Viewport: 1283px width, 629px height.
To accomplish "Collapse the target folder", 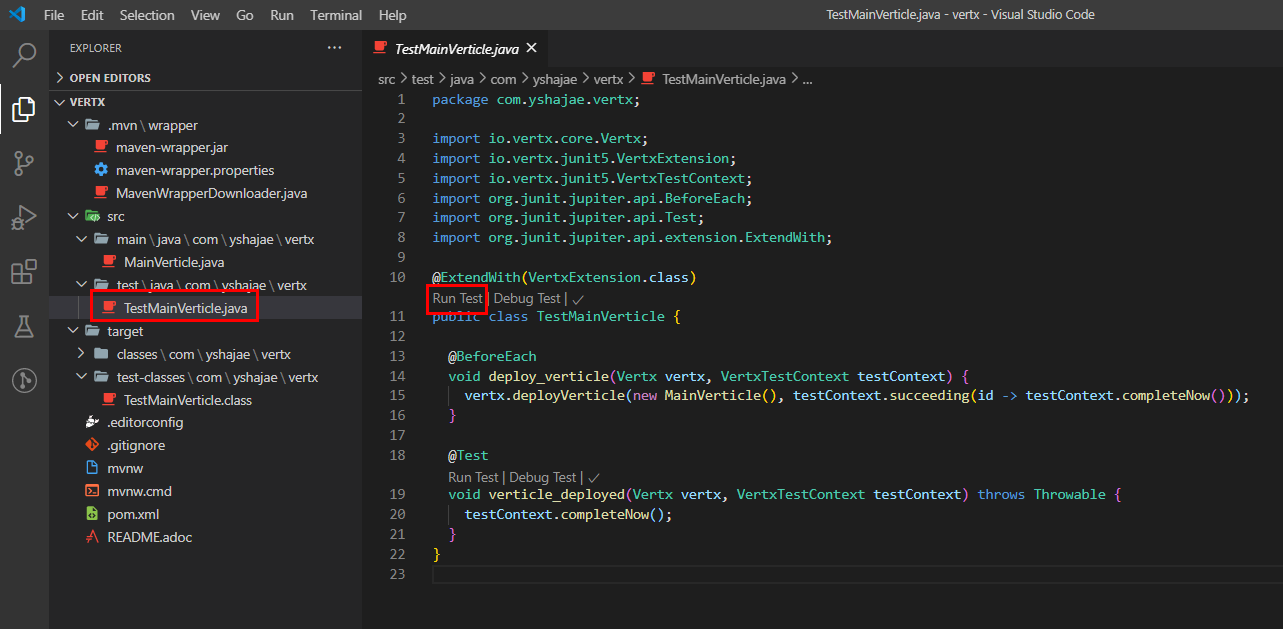I will point(125,331).
